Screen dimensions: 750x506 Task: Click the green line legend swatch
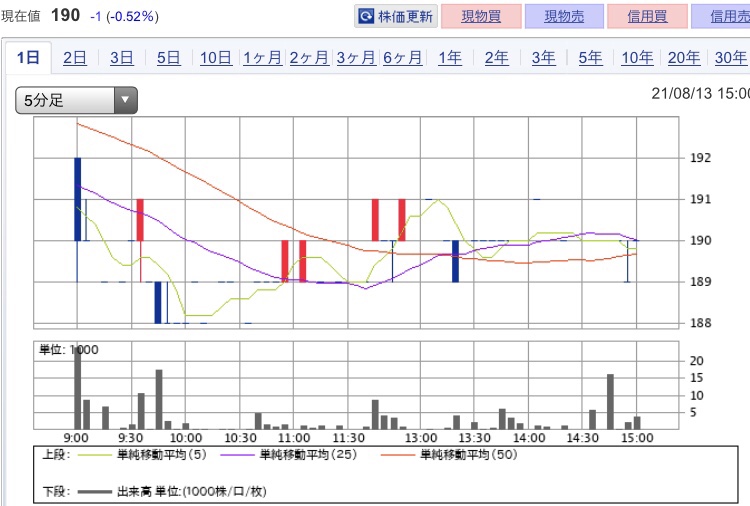(94, 455)
